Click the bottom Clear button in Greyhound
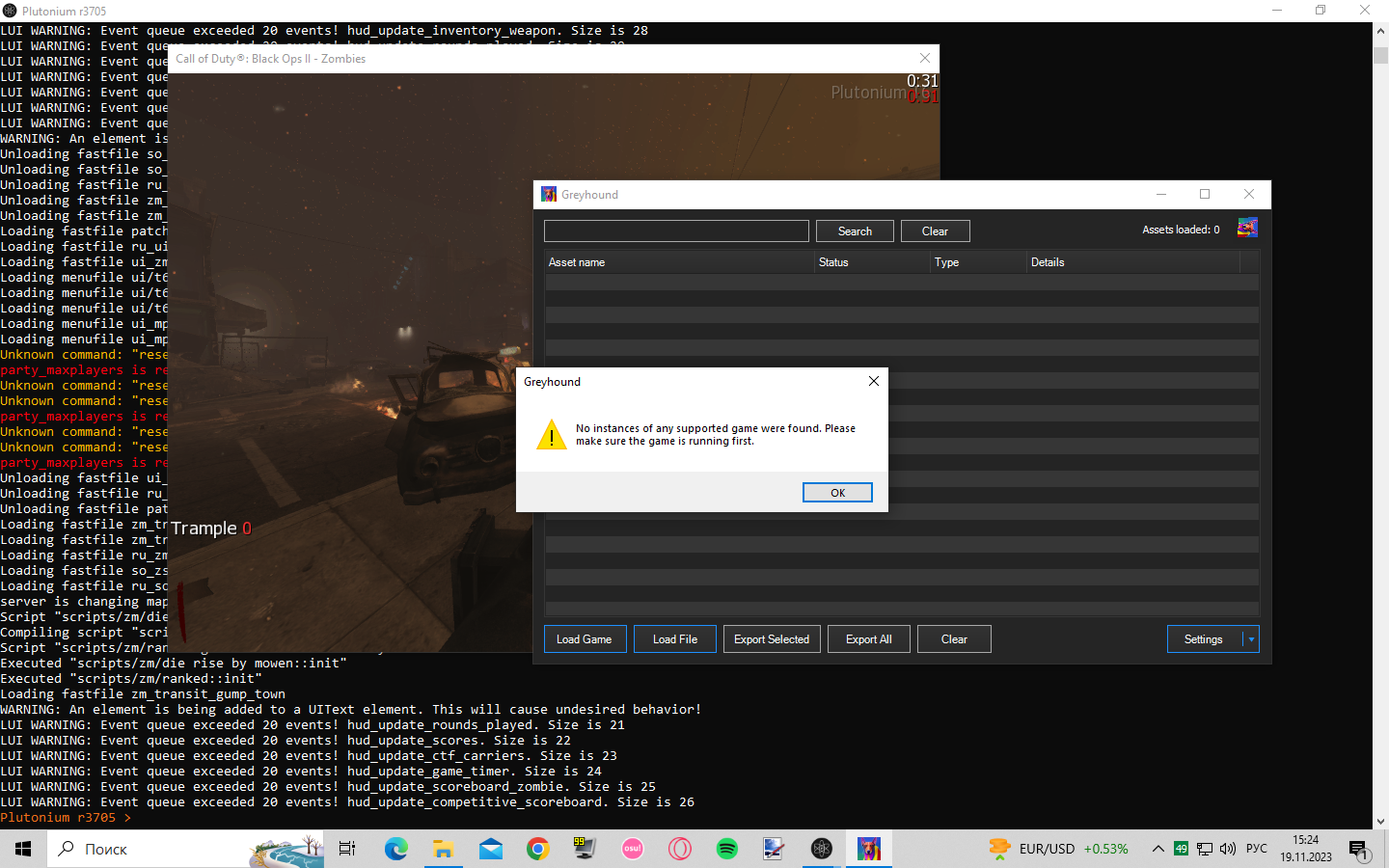Viewport: 1389px width, 868px height. pos(954,639)
